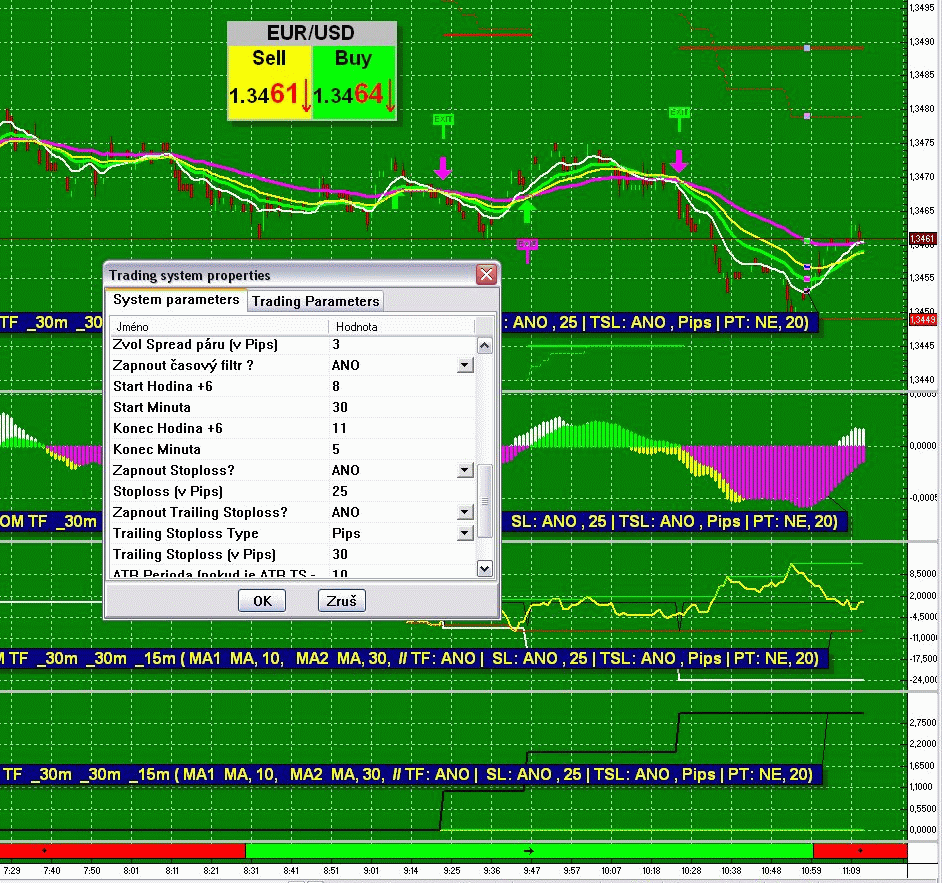Click the green up-arrow buy signal near 9:47
This screenshot has width=942, height=883.
pos(527,209)
